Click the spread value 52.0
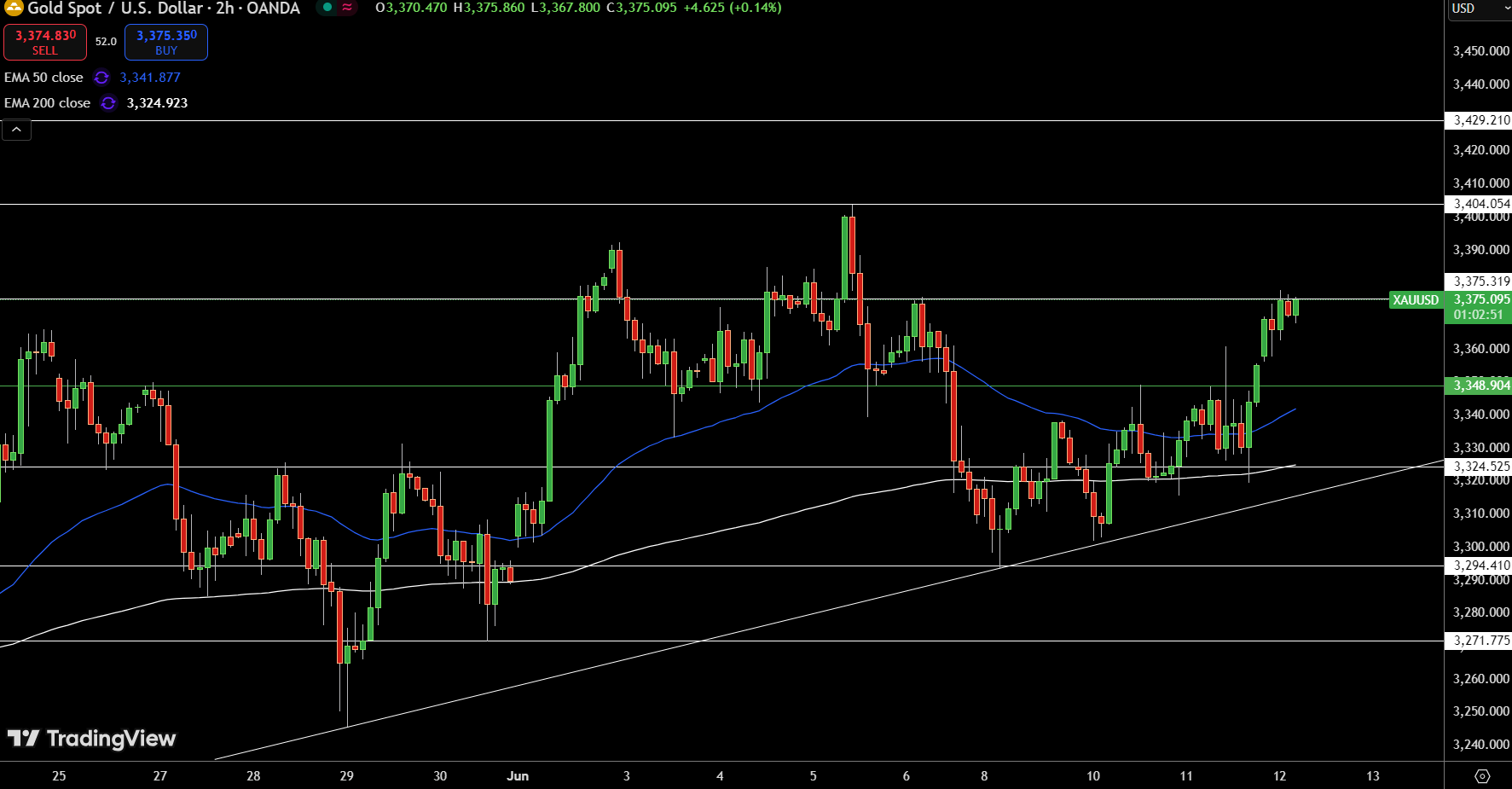The image size is (1512, 789). point(106,42)
